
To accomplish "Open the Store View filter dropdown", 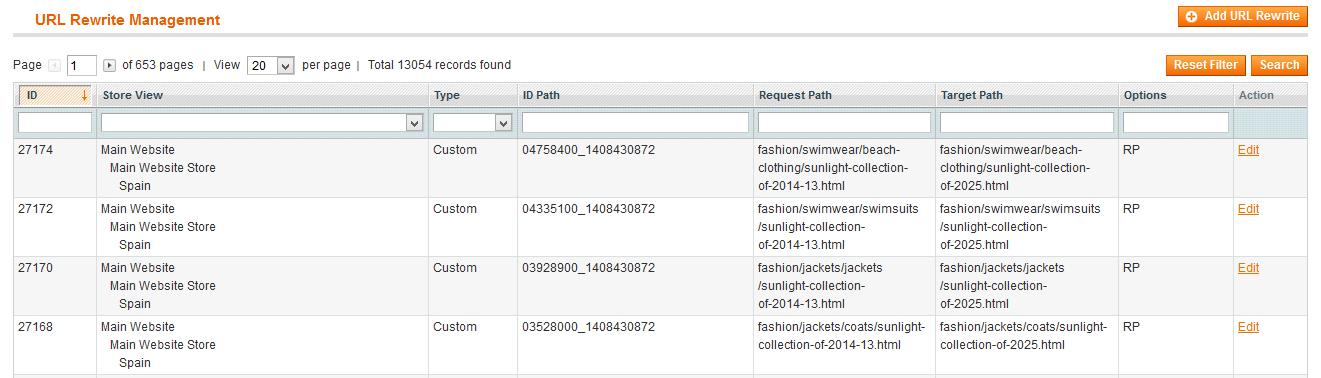I will pyautogui.click(x=262, y=122).
